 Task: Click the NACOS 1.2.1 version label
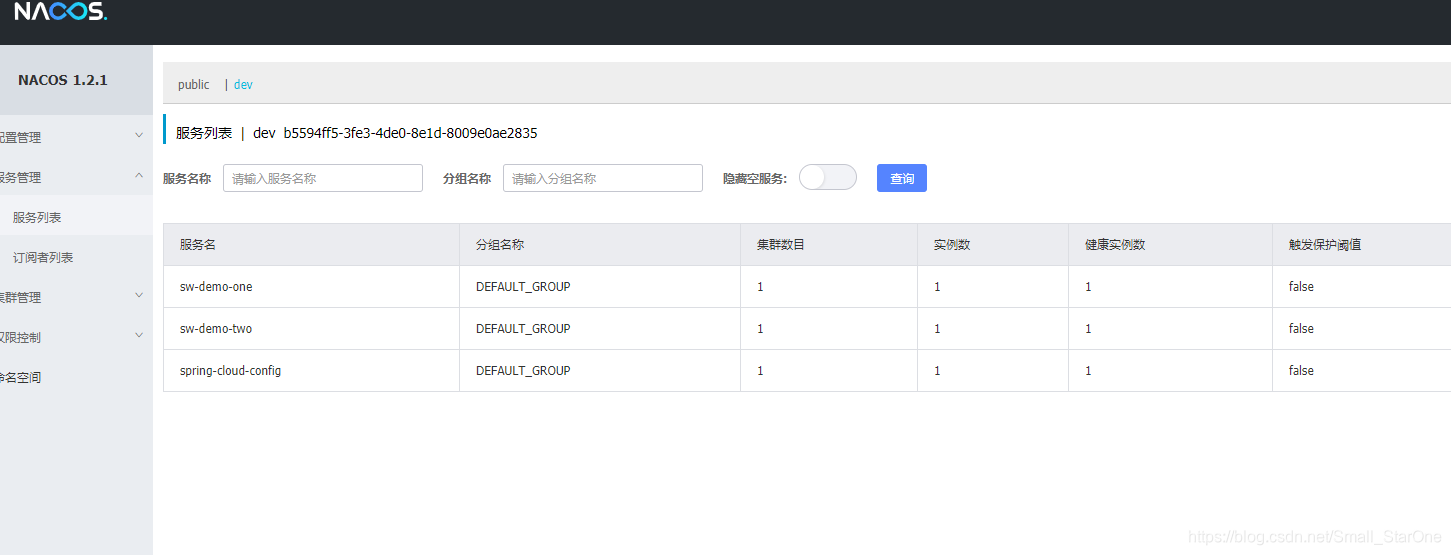coord(63,80)
